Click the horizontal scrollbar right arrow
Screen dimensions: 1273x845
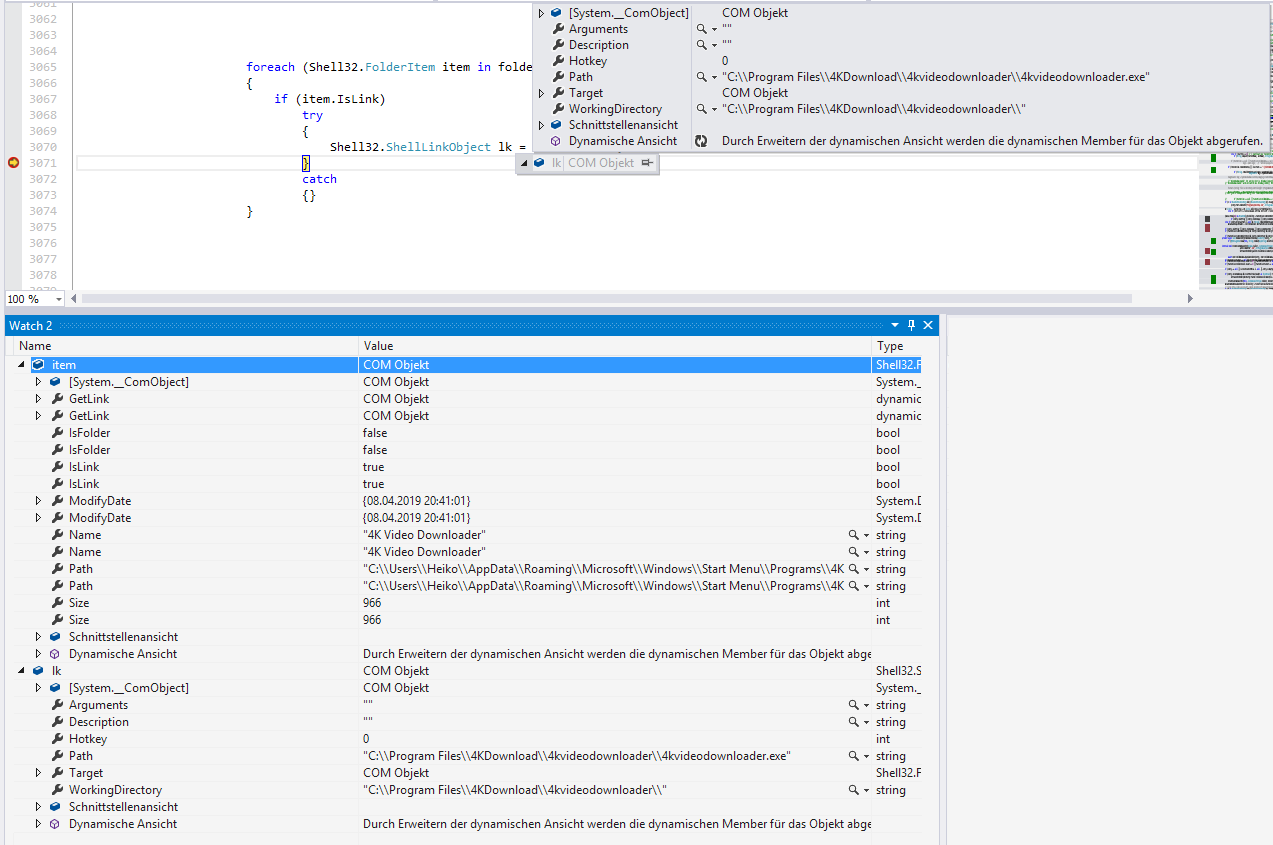coord(1190,299)
